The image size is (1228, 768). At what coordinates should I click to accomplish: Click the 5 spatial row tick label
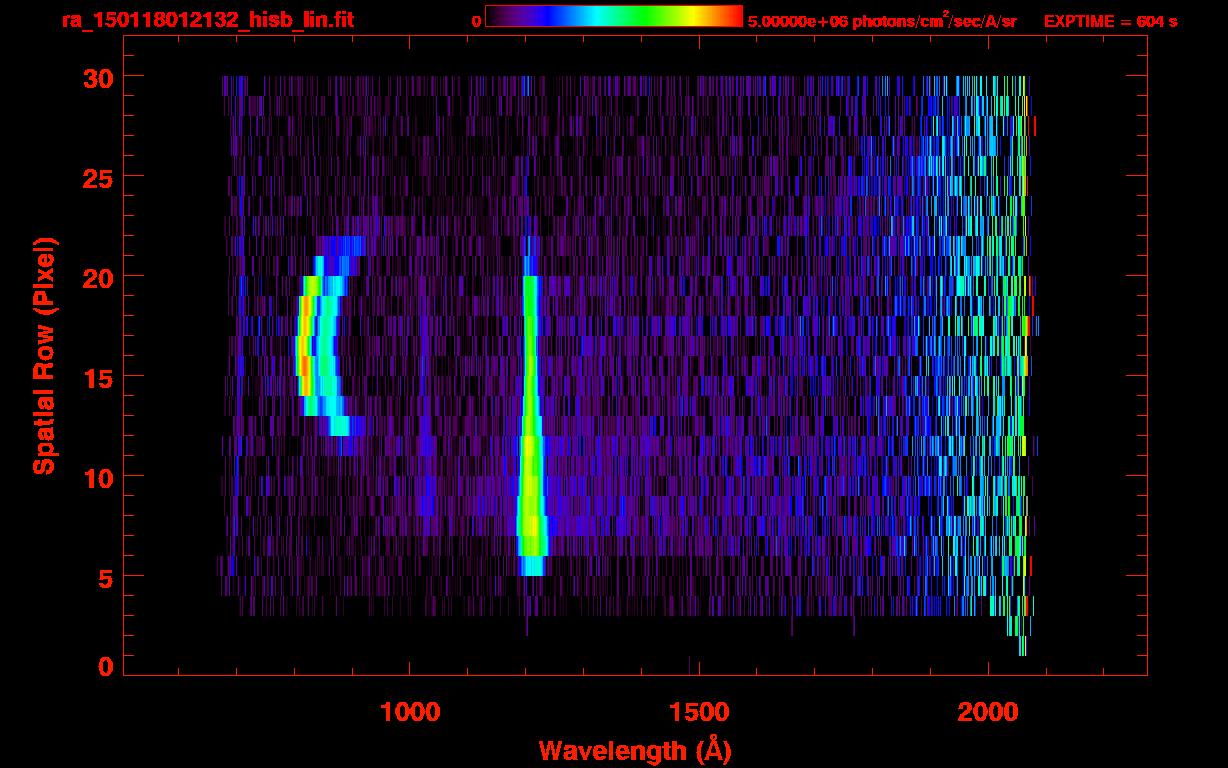[105, 577]
